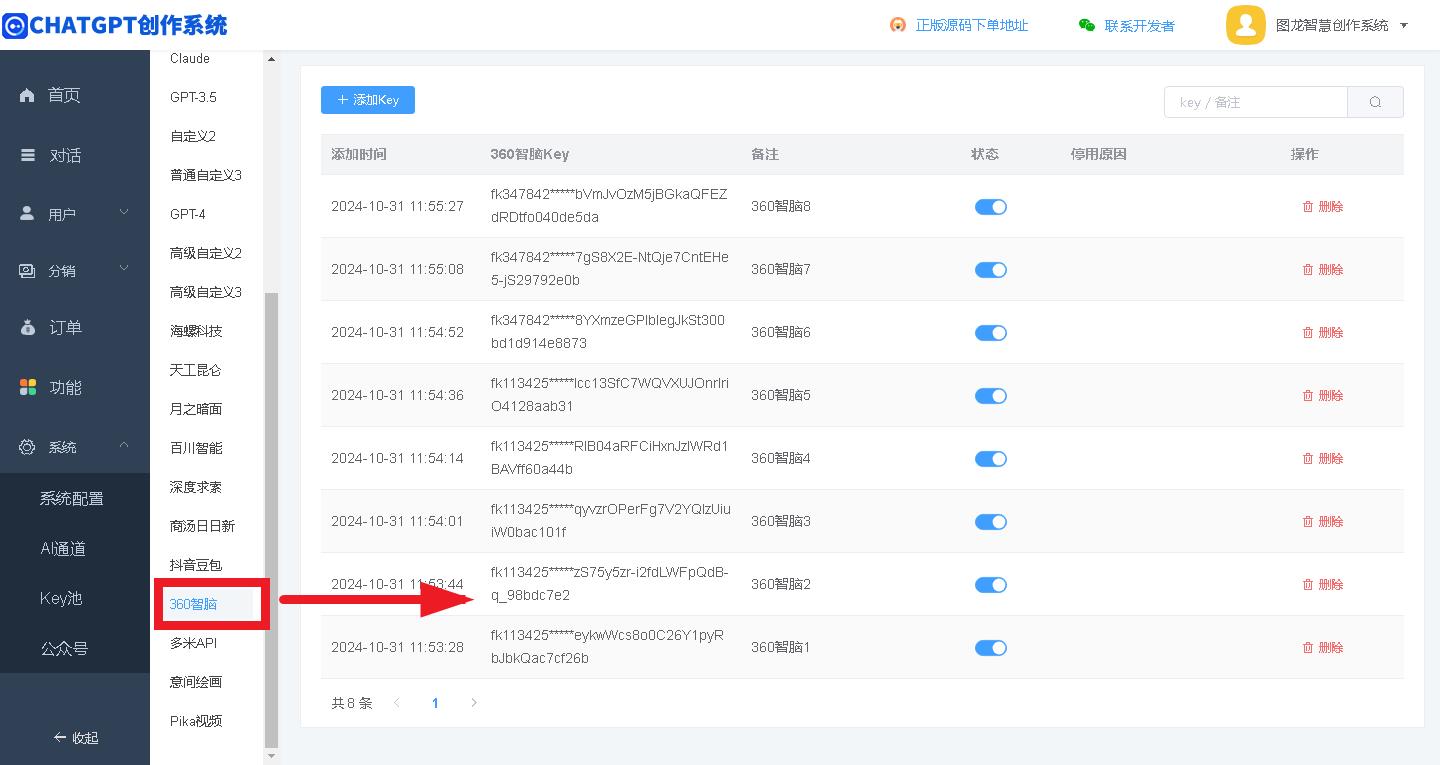Go to previous page arrow in pagination
This screenshot has height=765, width=1440.
[x=397, y=703]
